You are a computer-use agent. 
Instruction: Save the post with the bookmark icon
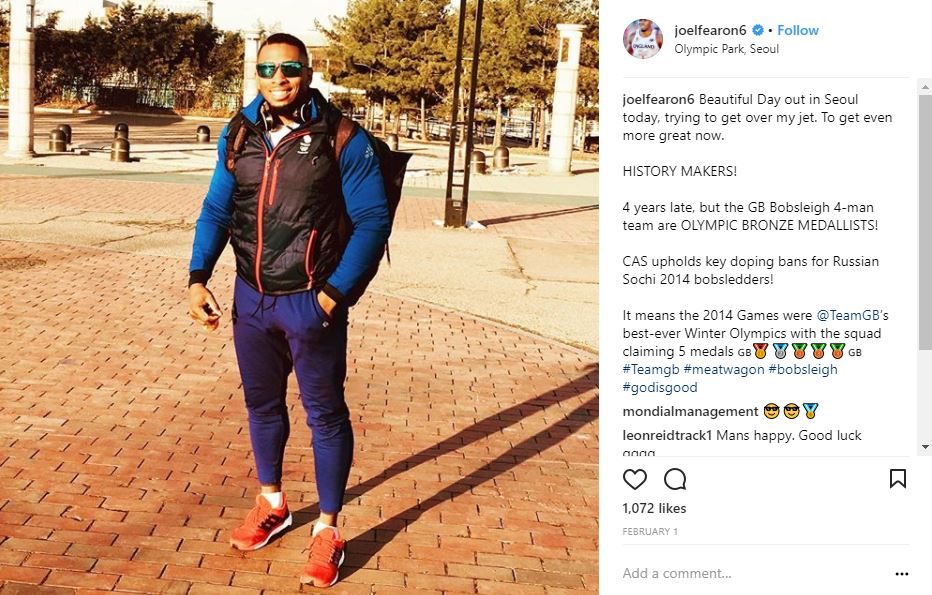pyautogui.click(x=898, y=478)
